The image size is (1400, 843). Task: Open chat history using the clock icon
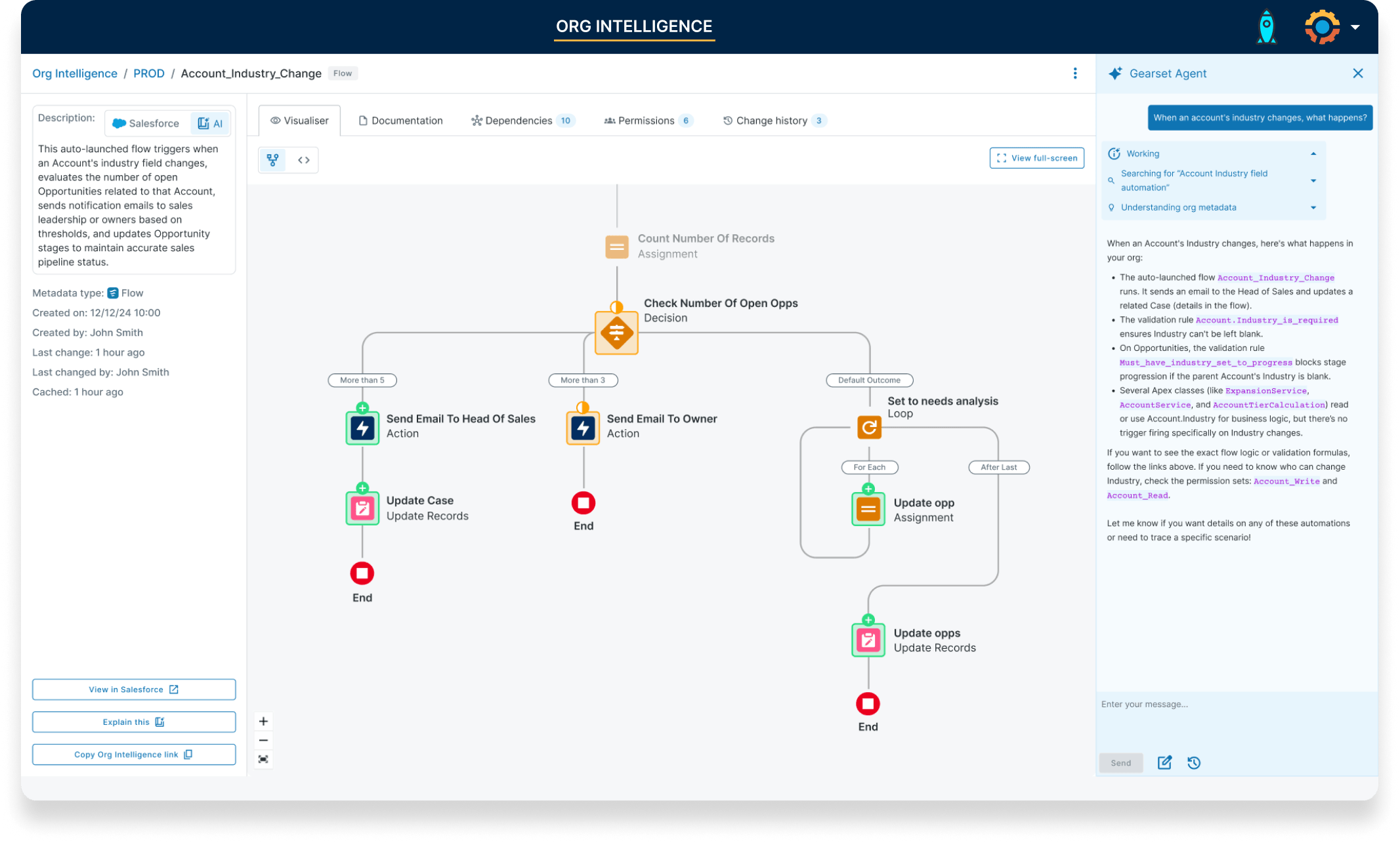tap(1195, 762)
